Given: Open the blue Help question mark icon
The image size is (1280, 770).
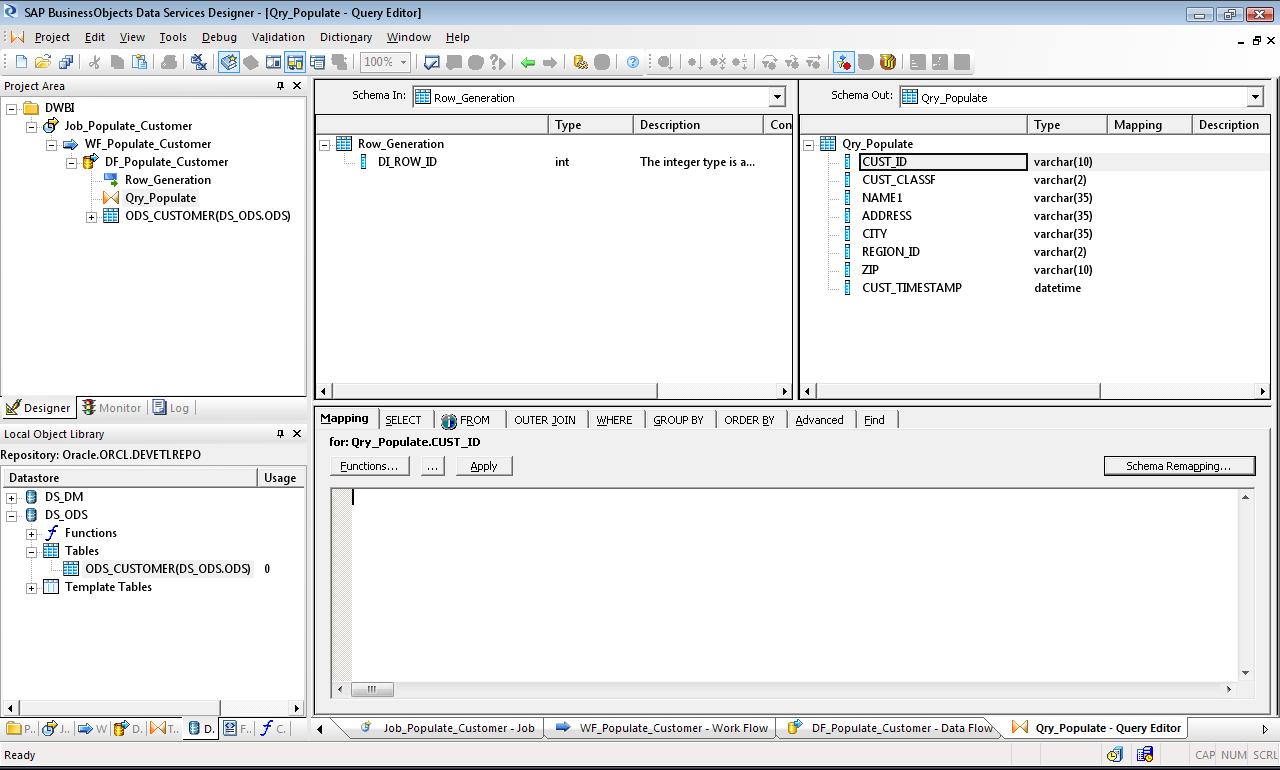Looking at the screenshot, I should point(633,62).
